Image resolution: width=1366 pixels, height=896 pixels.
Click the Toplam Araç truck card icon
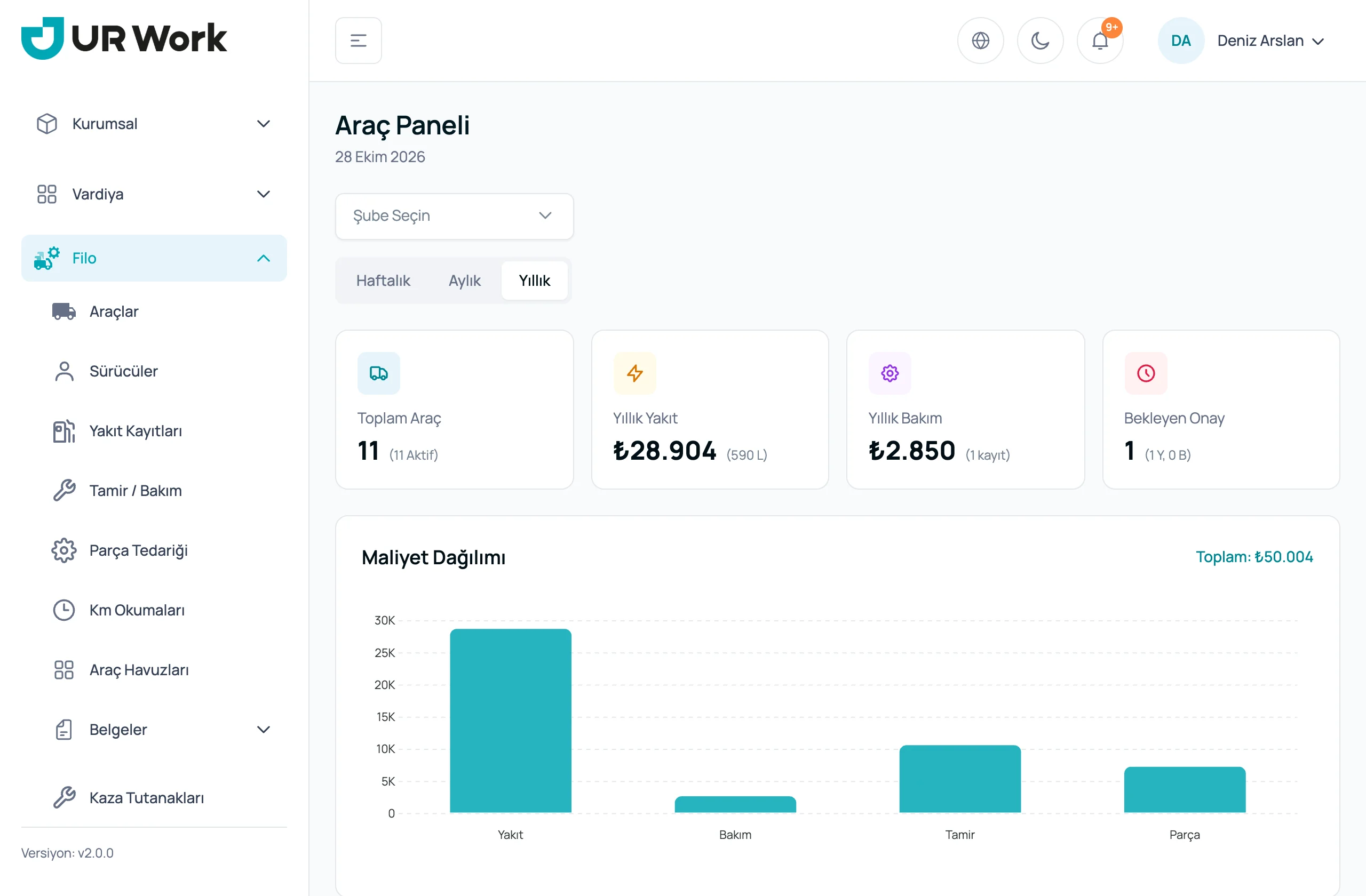point(378,373)
